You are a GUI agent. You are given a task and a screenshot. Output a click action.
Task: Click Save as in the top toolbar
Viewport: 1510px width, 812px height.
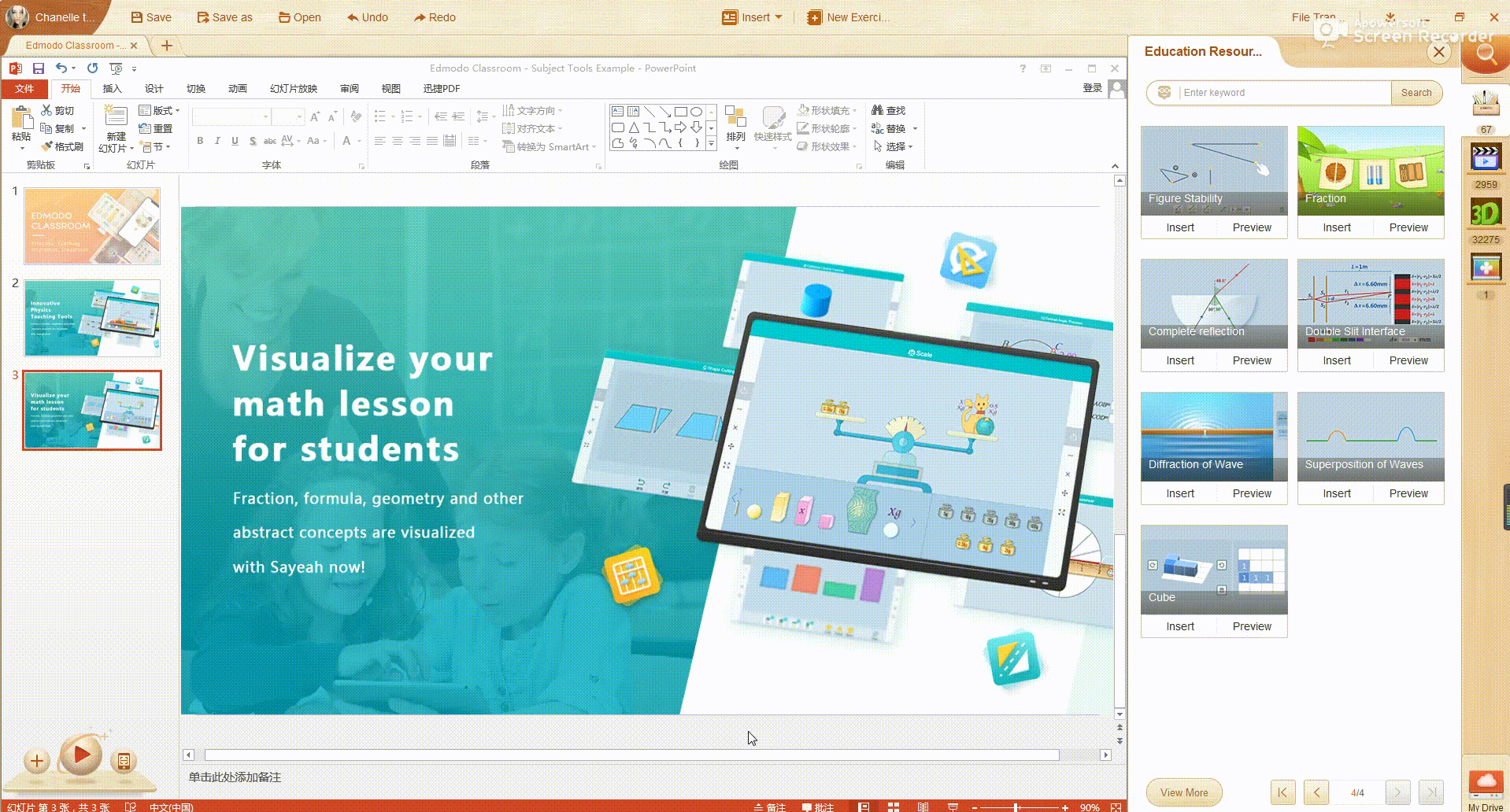coord(224,17)
